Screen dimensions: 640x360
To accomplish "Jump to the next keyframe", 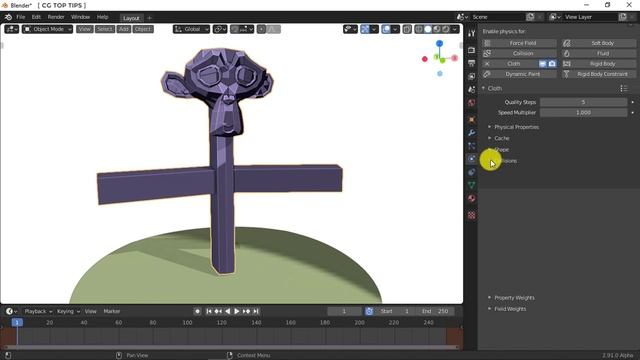I will coord(246,311).
